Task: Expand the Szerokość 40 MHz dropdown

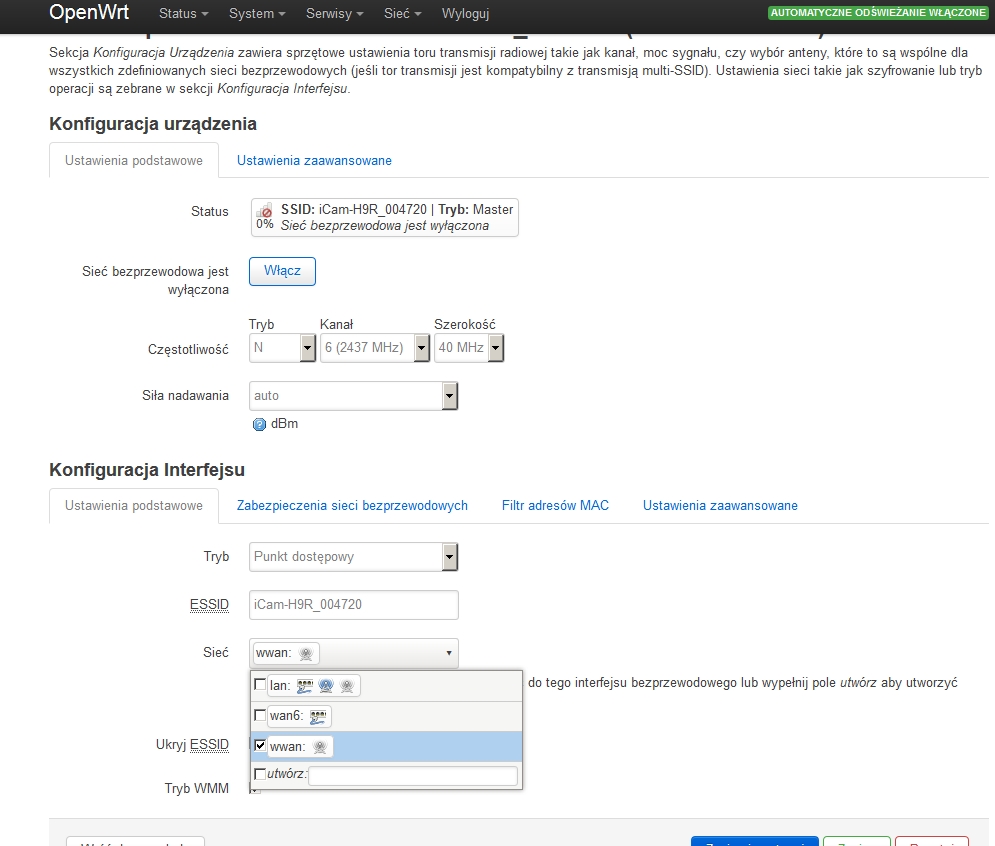Action: point(468,348)
